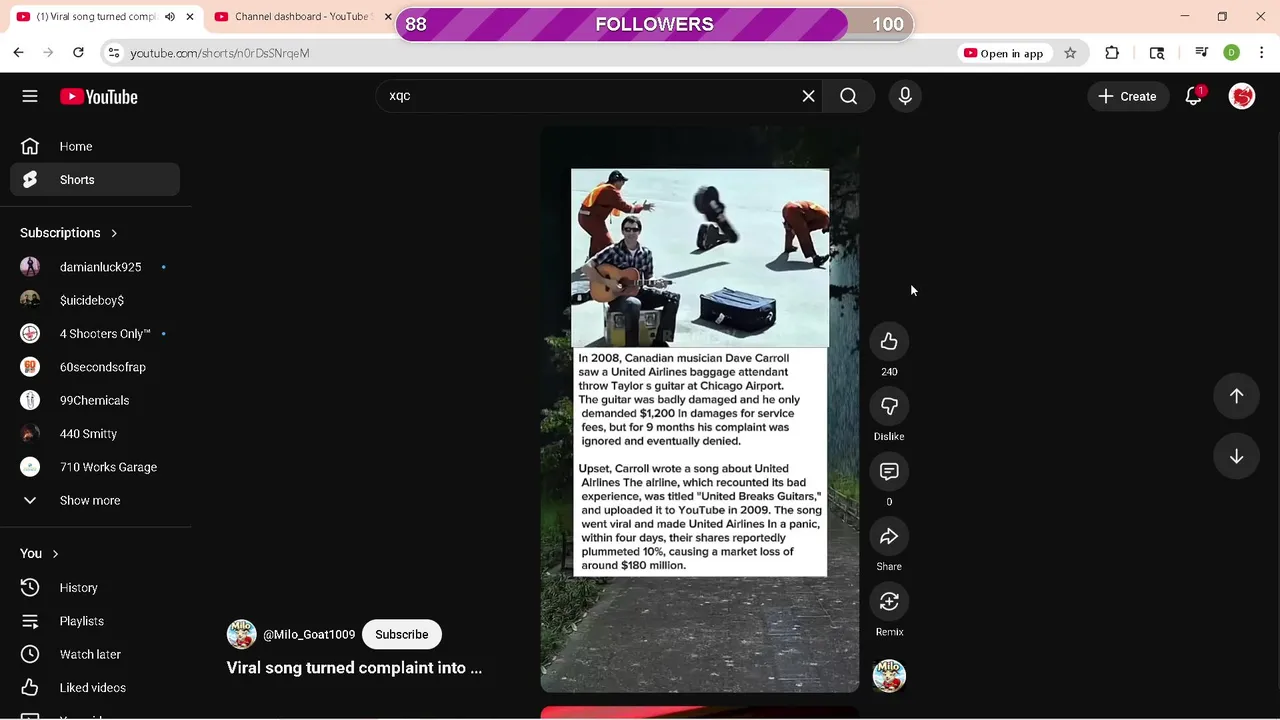Bookmark this page with the star
Image resolution: width=1280 pixels, height=720 pixels.
click(1070, 53)
